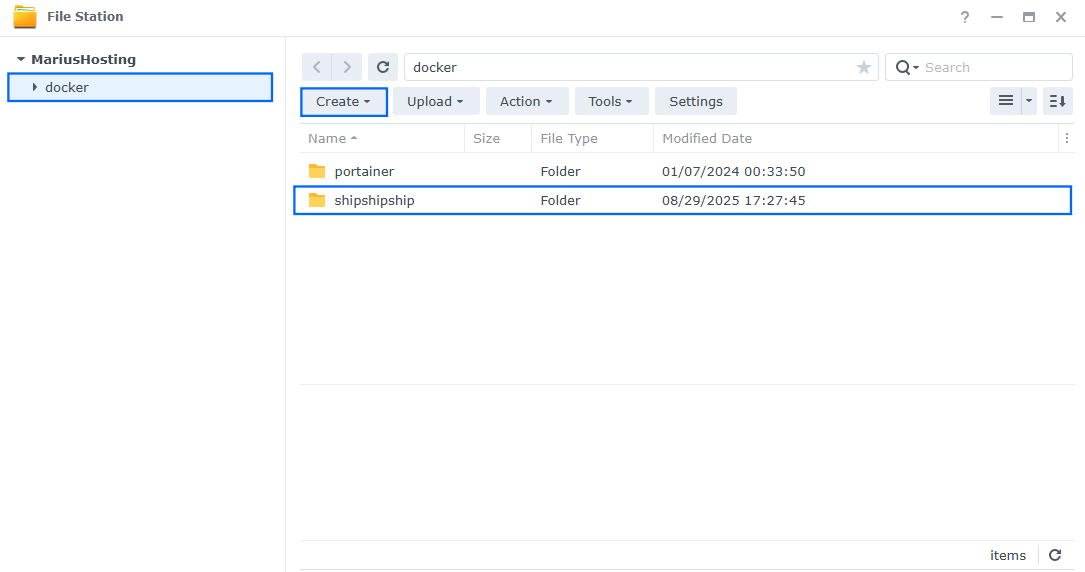Click the Settings button
This screenshot has height=572, width=1085.
(x=695, y=101)
